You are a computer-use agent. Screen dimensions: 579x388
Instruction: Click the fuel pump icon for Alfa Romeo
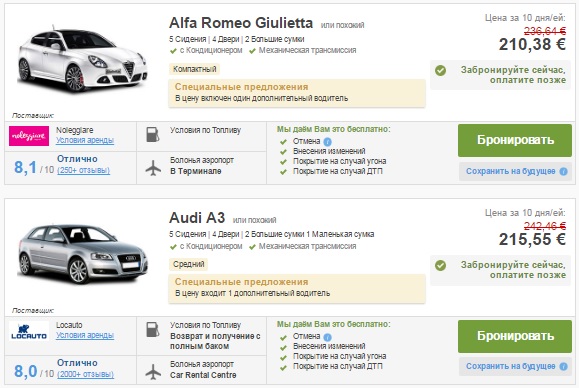tap(153, 135)
